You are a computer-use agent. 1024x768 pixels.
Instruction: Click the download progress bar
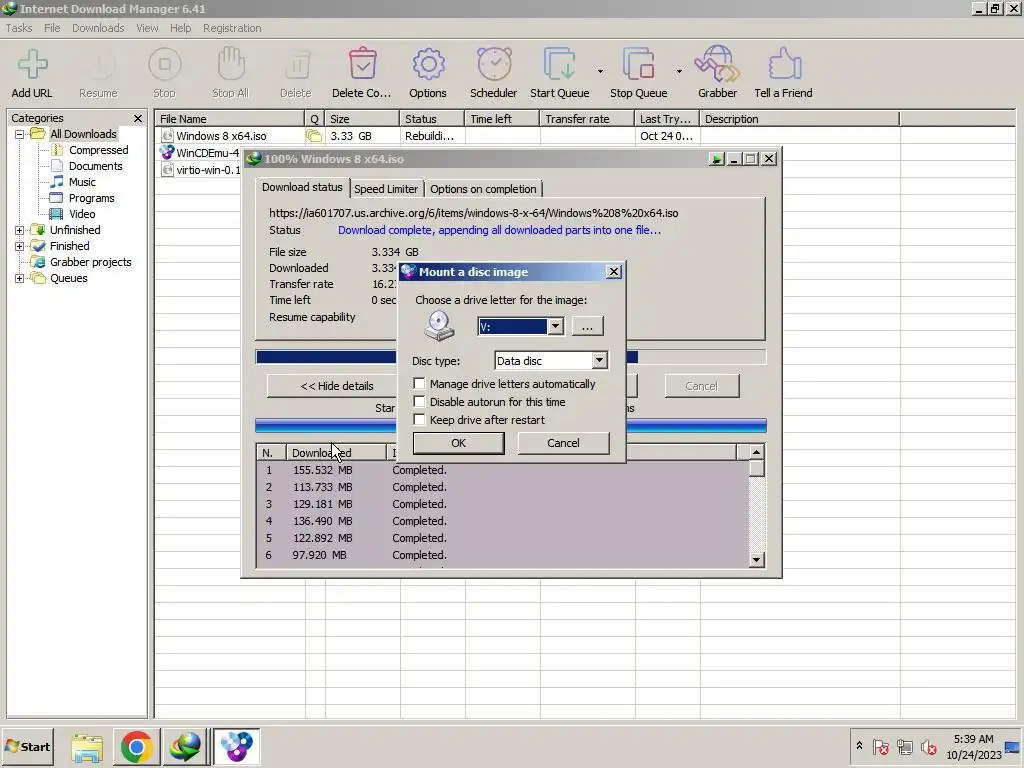(x=510, y=357)
